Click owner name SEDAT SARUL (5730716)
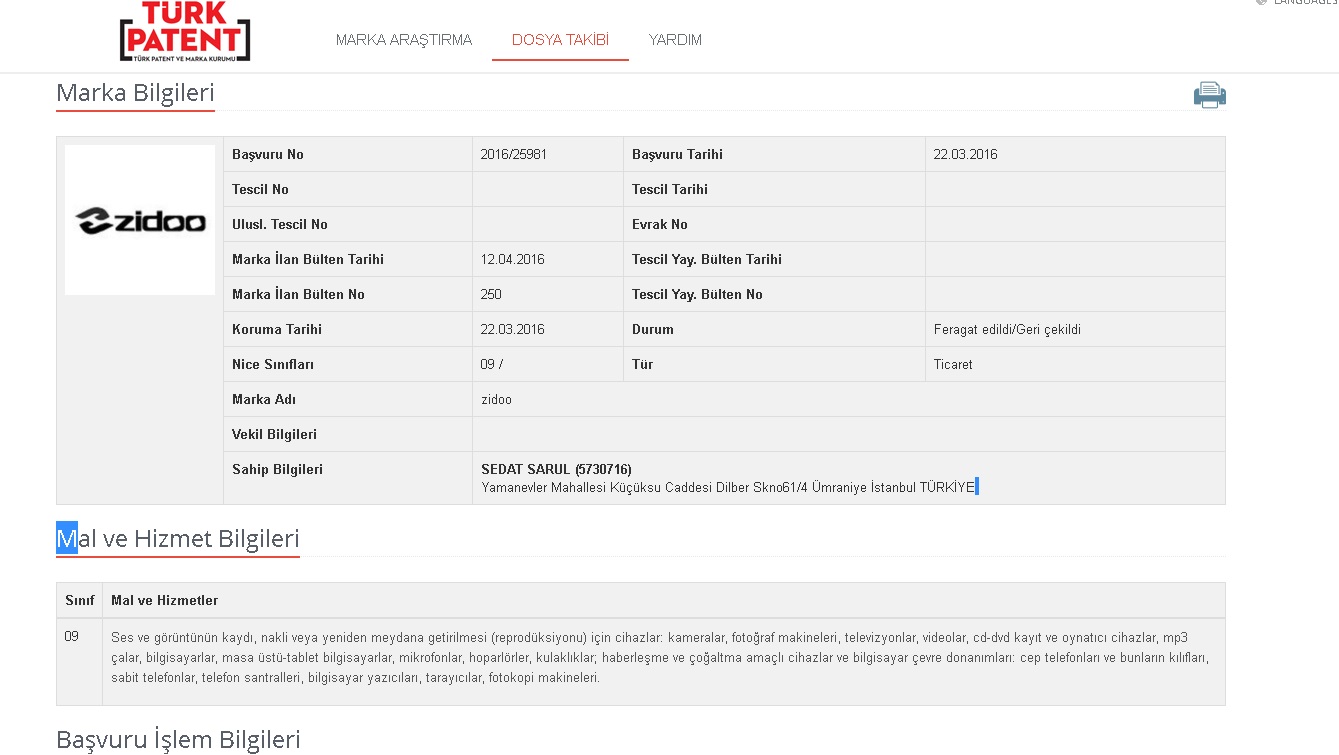The height and width of the screenshot is (755, 1339). (x=557, y=469)
